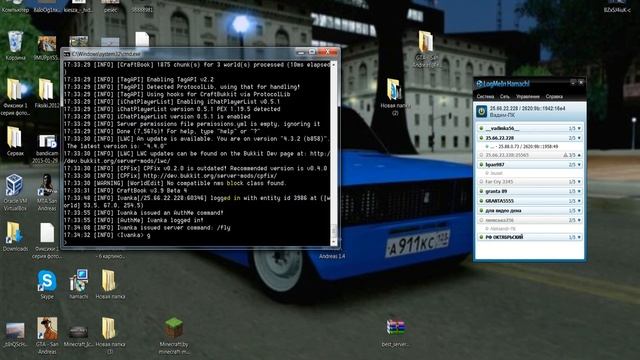Expand the 25.66.22.228:25565 network arrow
Viewport: 640px width, 360px height.
tap(579, 155)
